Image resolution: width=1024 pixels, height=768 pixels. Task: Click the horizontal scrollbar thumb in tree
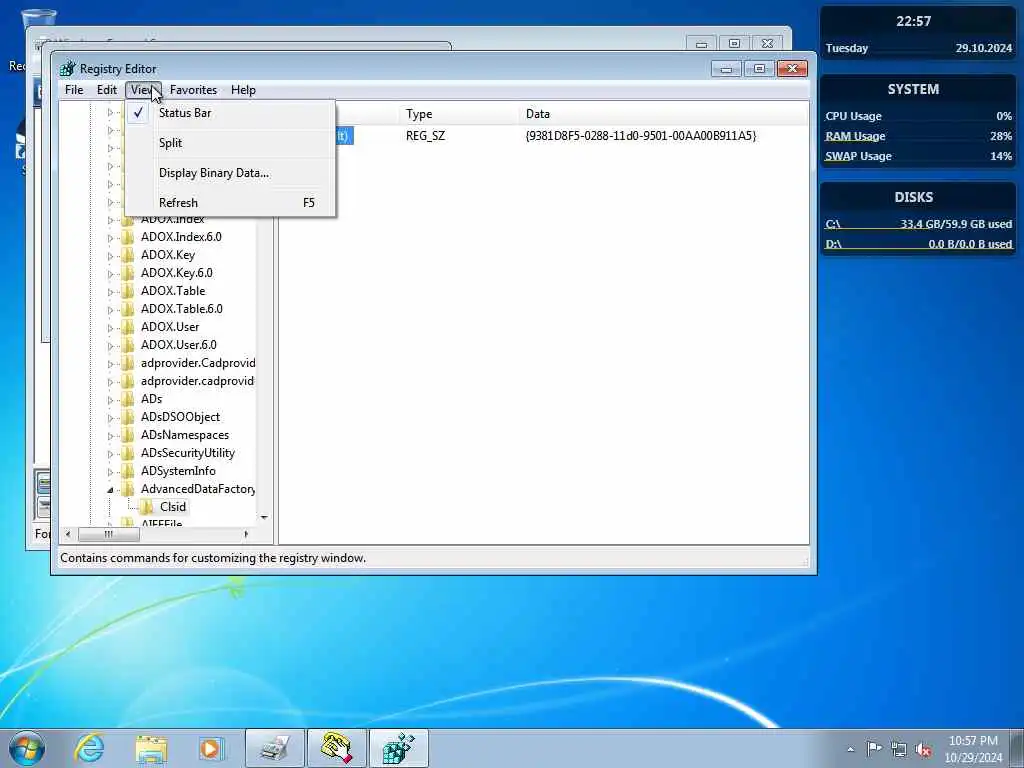pyautogui.click(x=108, y=534)
